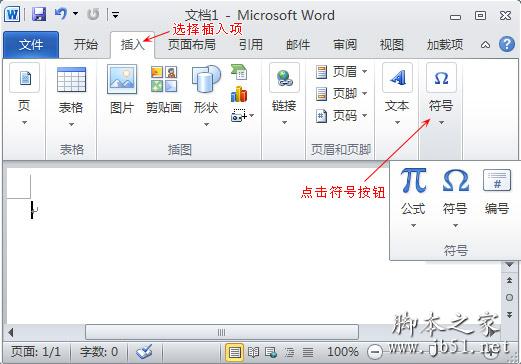This screenshot has height=364, width=521.
Task: Open 剪贴画 clip art icon
Action: click(x=164, y=79)
